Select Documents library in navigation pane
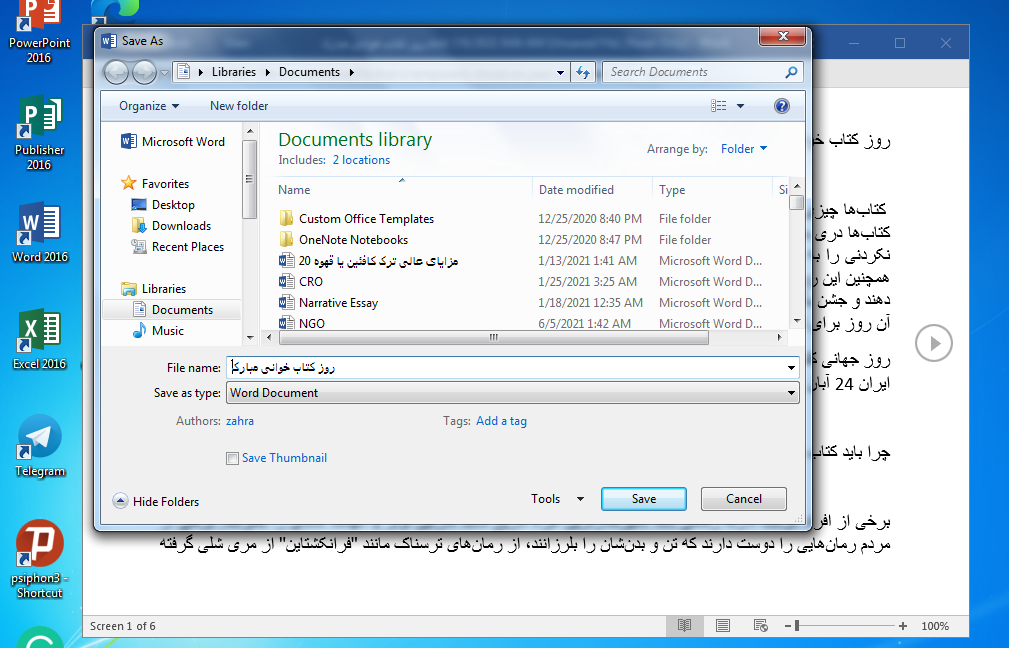 click(172, 310)
